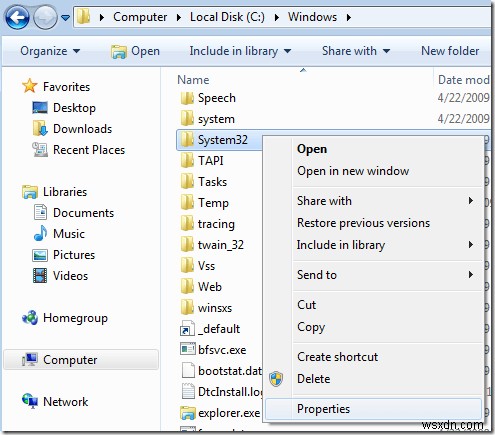Select the tracing folder

pos(216,224)
